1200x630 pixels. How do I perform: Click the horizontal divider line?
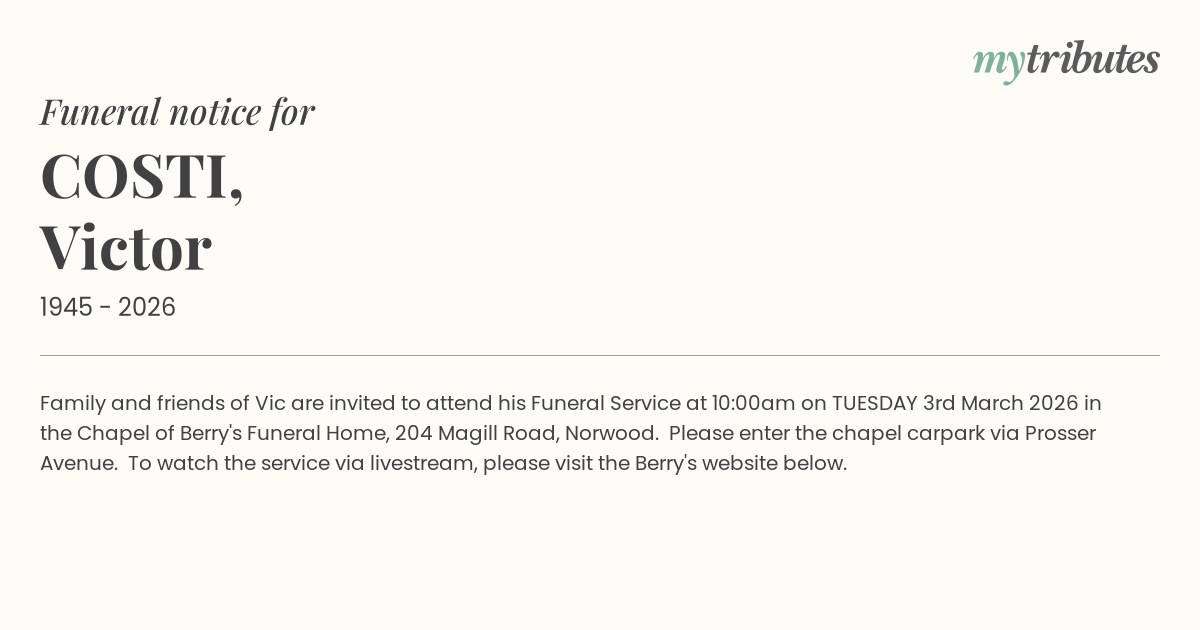click(x=600, y=355)
